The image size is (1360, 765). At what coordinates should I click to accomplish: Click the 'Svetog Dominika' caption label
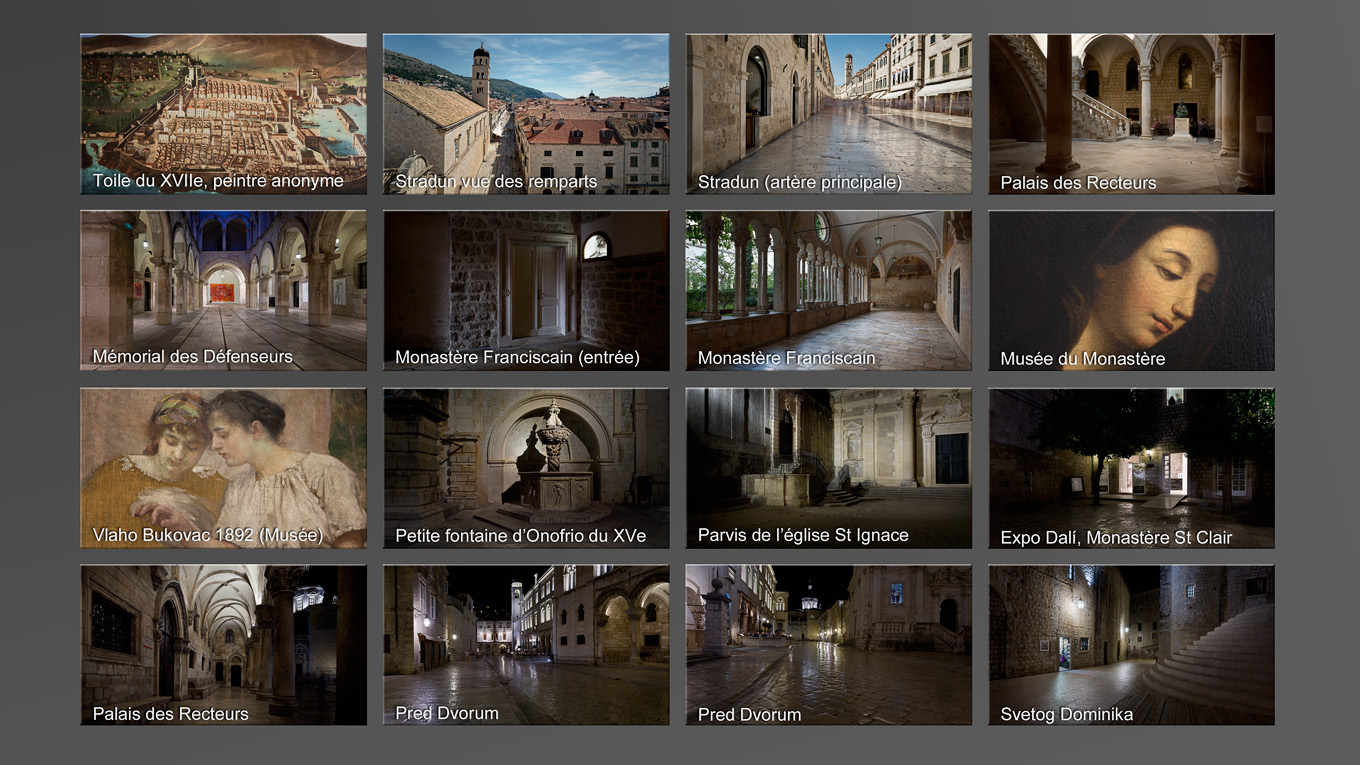click(1066, 714)
